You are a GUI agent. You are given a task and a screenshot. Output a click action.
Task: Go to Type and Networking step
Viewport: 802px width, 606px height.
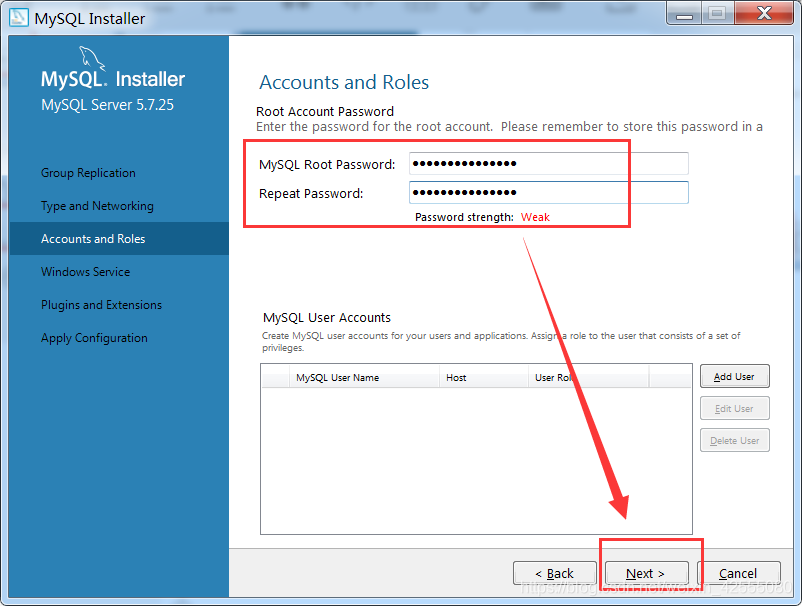point(97,206)
